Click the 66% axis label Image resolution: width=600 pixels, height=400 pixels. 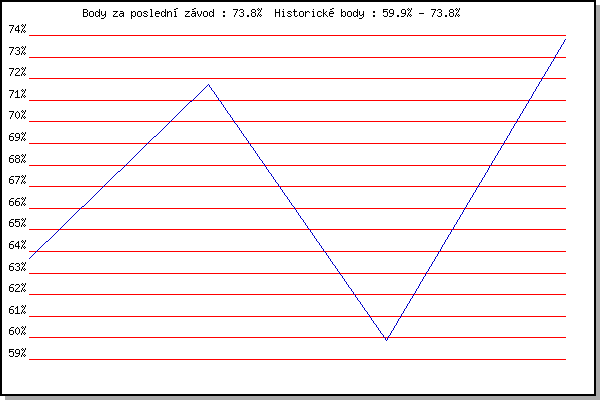click(x=18, y=202)
